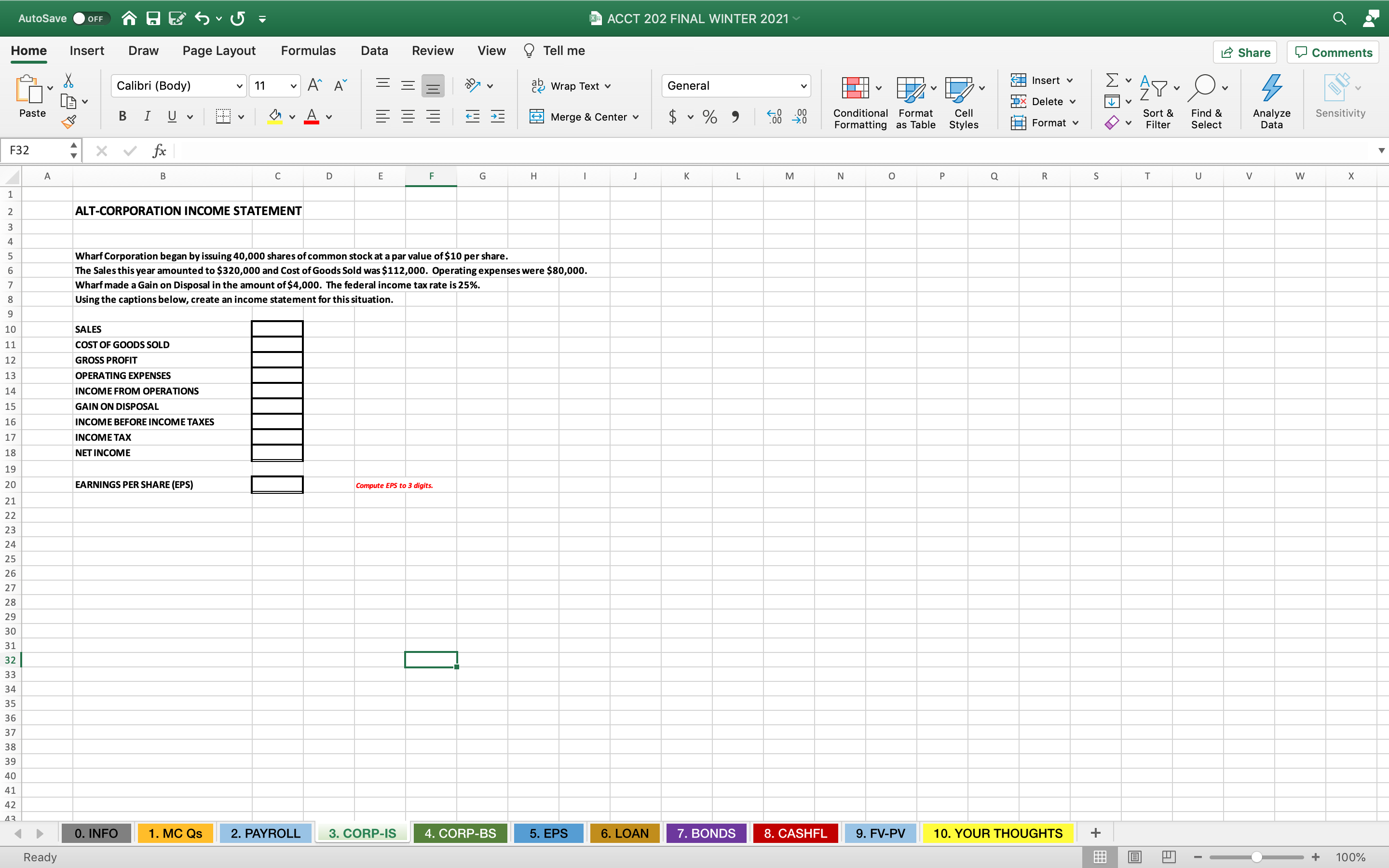Open the Format Painter
The height and width of the screenshot is (868, 1389).
69,121
